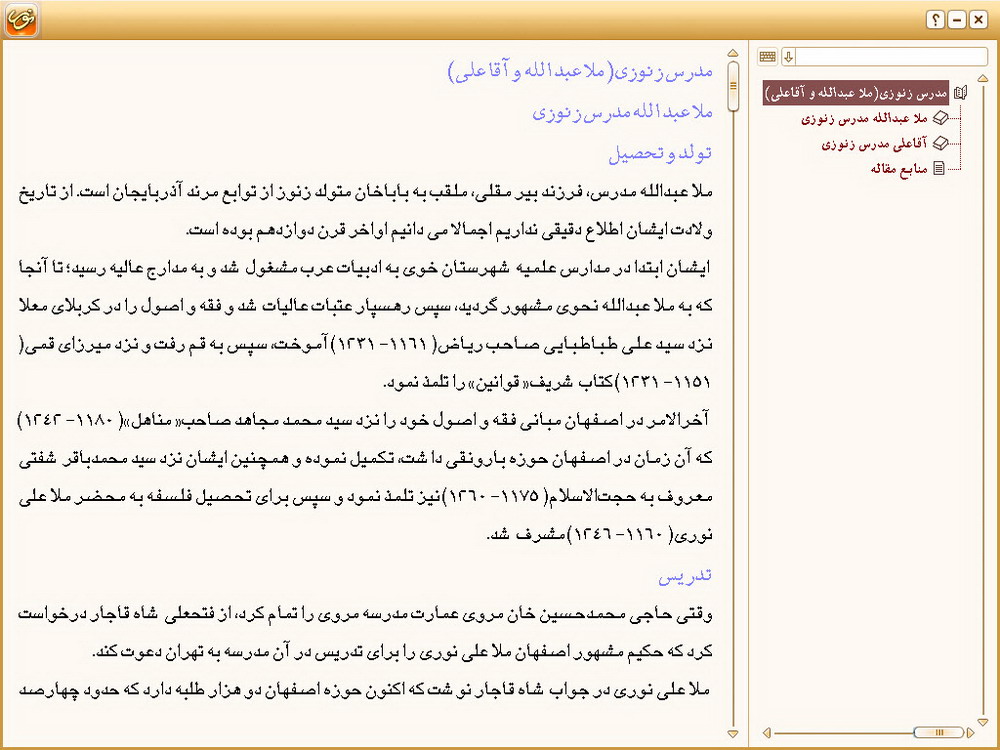Screen dimensions: 1000x750
Task: Click book icon beside ملا عبدالله مدرس زنوزی
Action: (x=939, y=118)
